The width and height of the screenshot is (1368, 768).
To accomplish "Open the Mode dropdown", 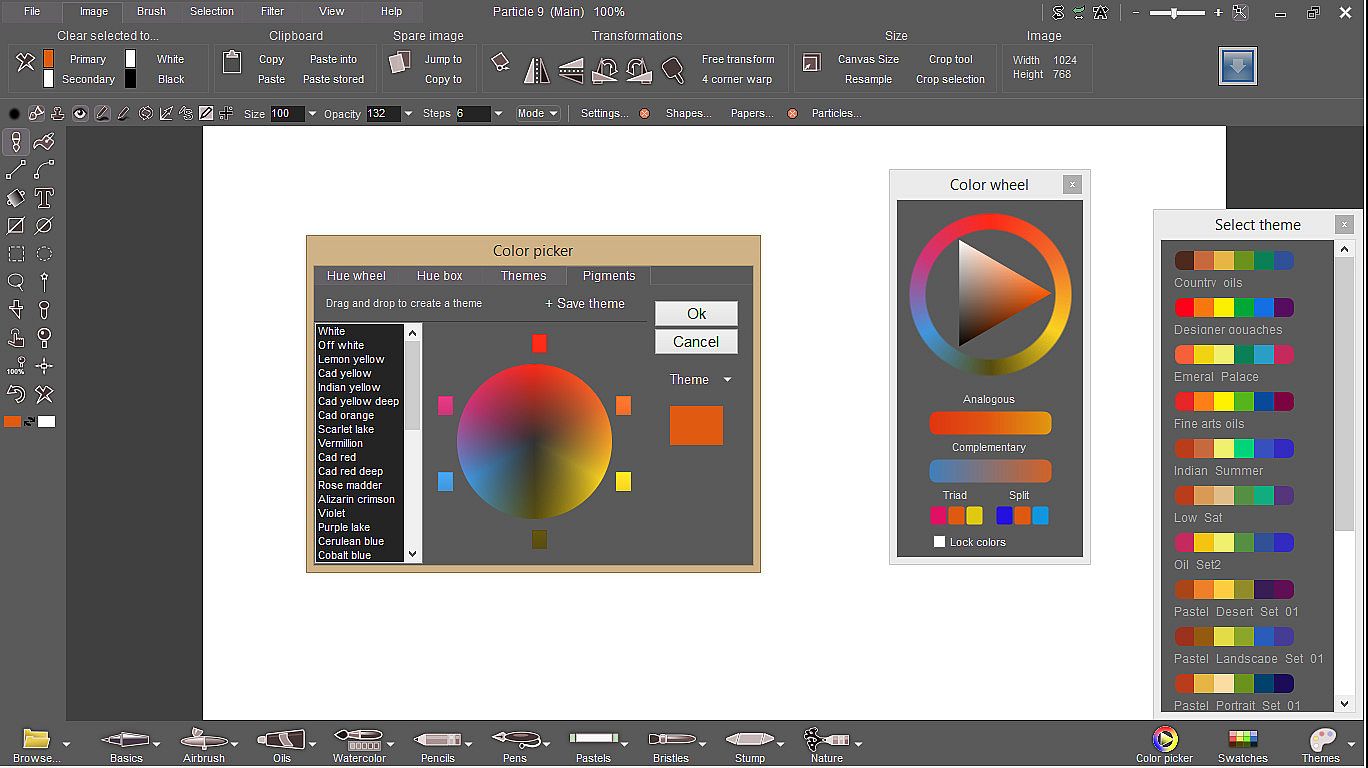I will tap(537, 114).
